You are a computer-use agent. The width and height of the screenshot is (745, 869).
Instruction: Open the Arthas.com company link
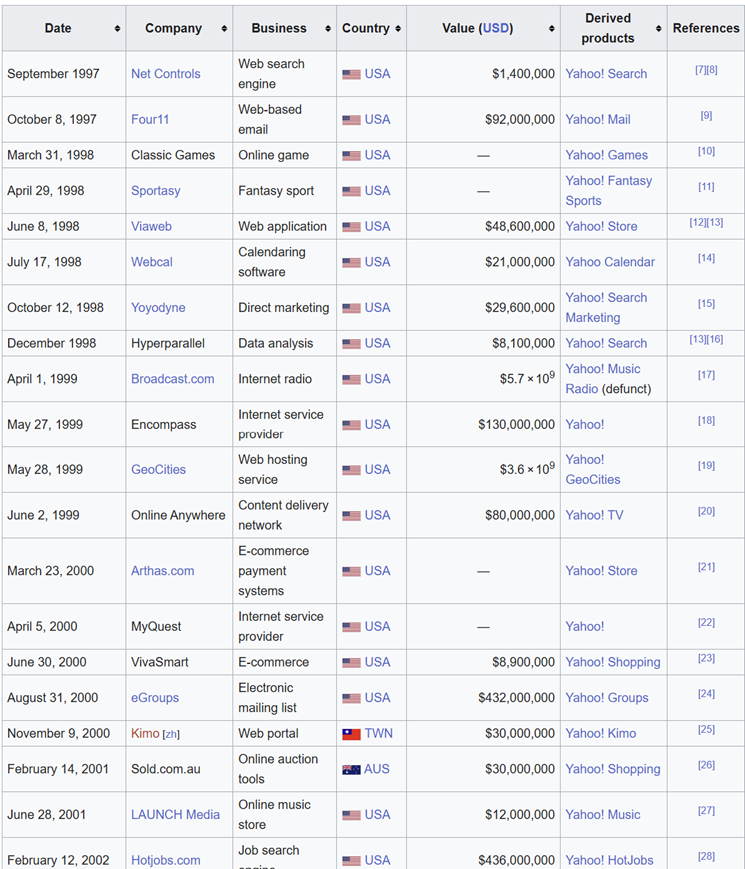pyautogui.click(x=162, y=571)
